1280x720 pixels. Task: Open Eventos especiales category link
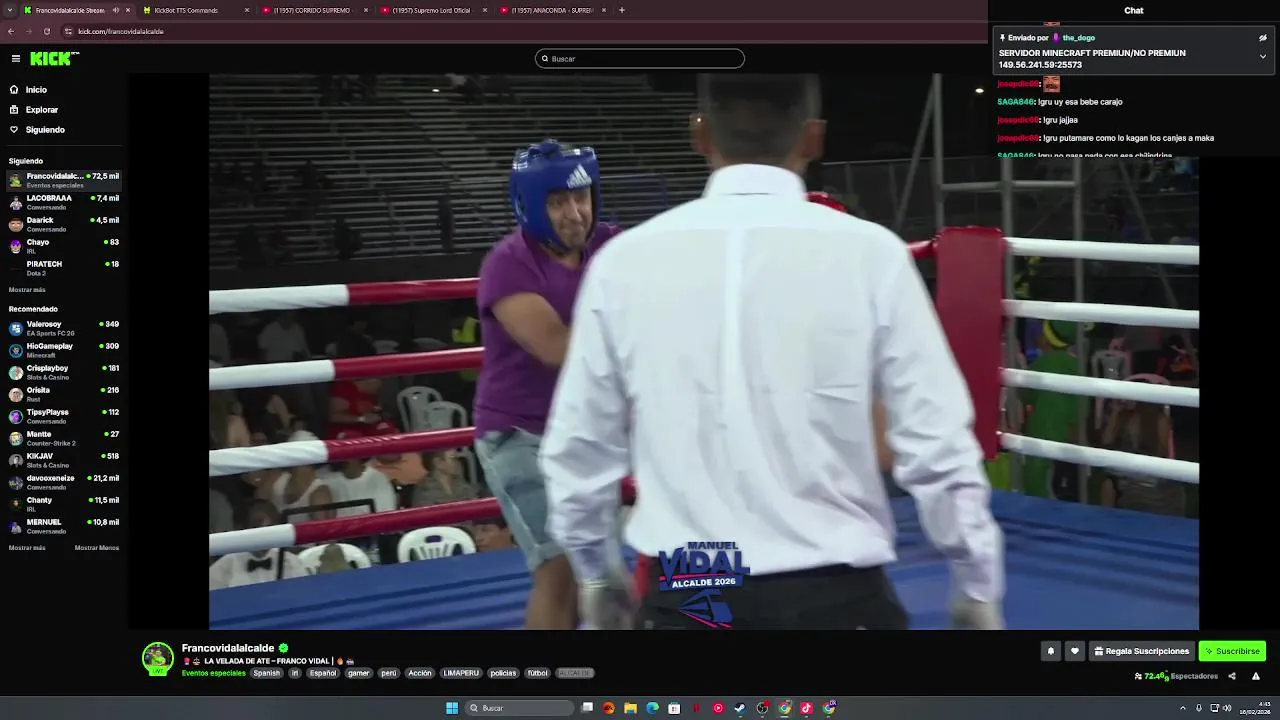pos(213,673)
